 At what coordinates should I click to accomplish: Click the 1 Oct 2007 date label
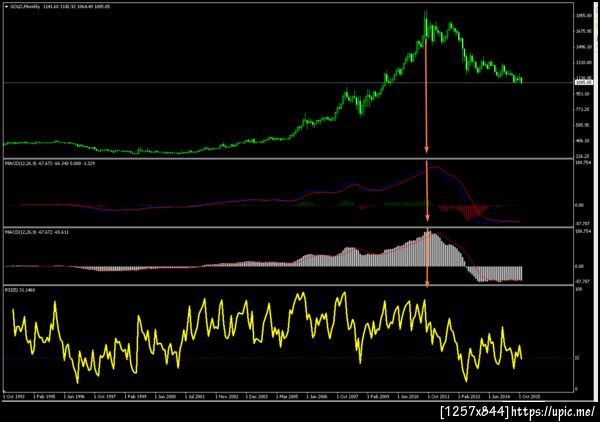click(x=347, y=397)
